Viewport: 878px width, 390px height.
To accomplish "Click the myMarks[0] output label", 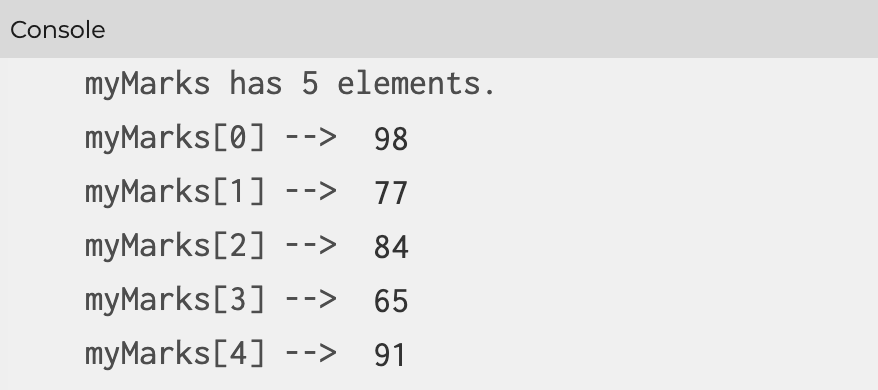I will tap(175, 138).
